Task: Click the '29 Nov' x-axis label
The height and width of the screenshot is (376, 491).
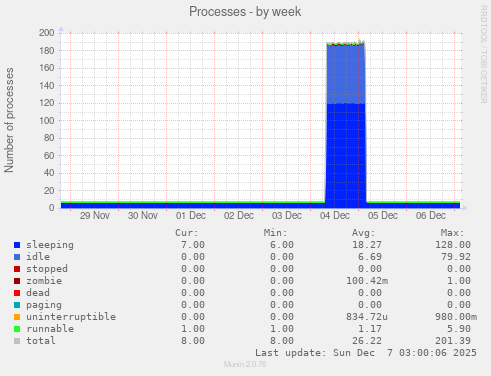Action: point(95,216)
